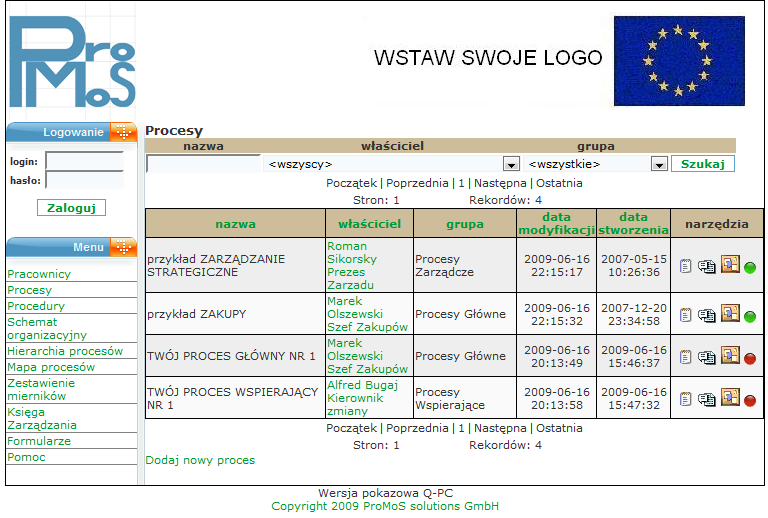Click notepad icon in ZARZĄDZANIE STRATEGICZNE row
The width and height of the screenshot is (768, 518).
tap(686, 266)
